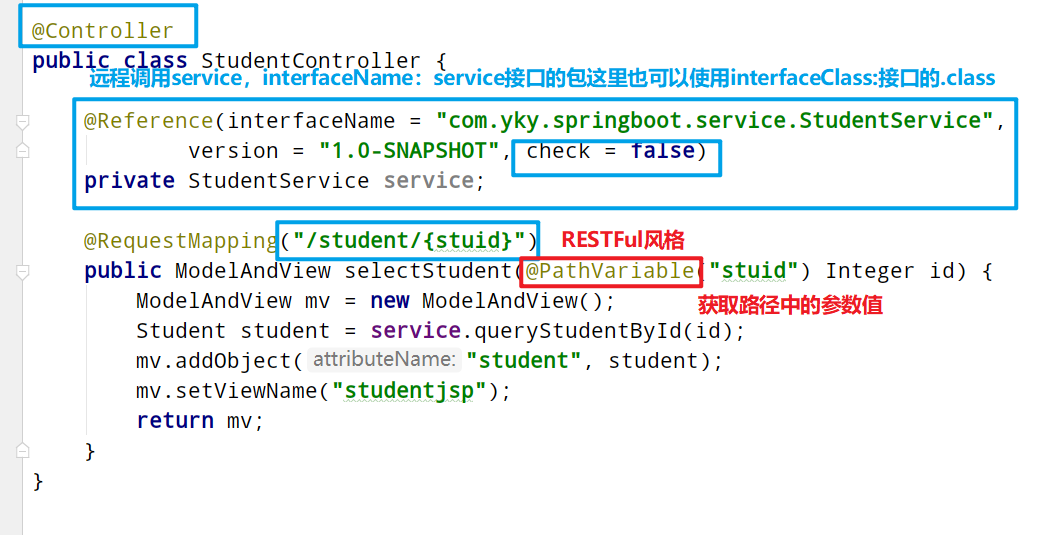Click the "1.0-SNAPSHOT" version string
The width and height of the screenshot is (1043, 535).
coord(409,151)
